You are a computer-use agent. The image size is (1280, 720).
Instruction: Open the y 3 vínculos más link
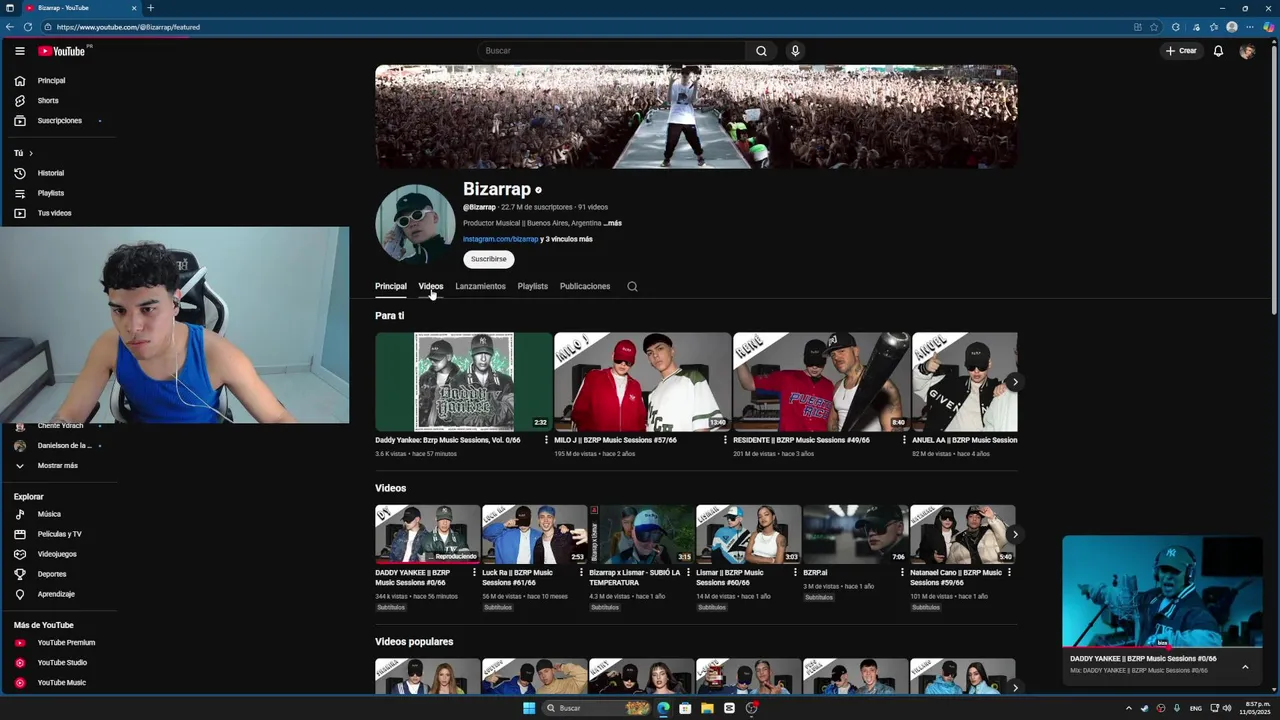point(567,239)
